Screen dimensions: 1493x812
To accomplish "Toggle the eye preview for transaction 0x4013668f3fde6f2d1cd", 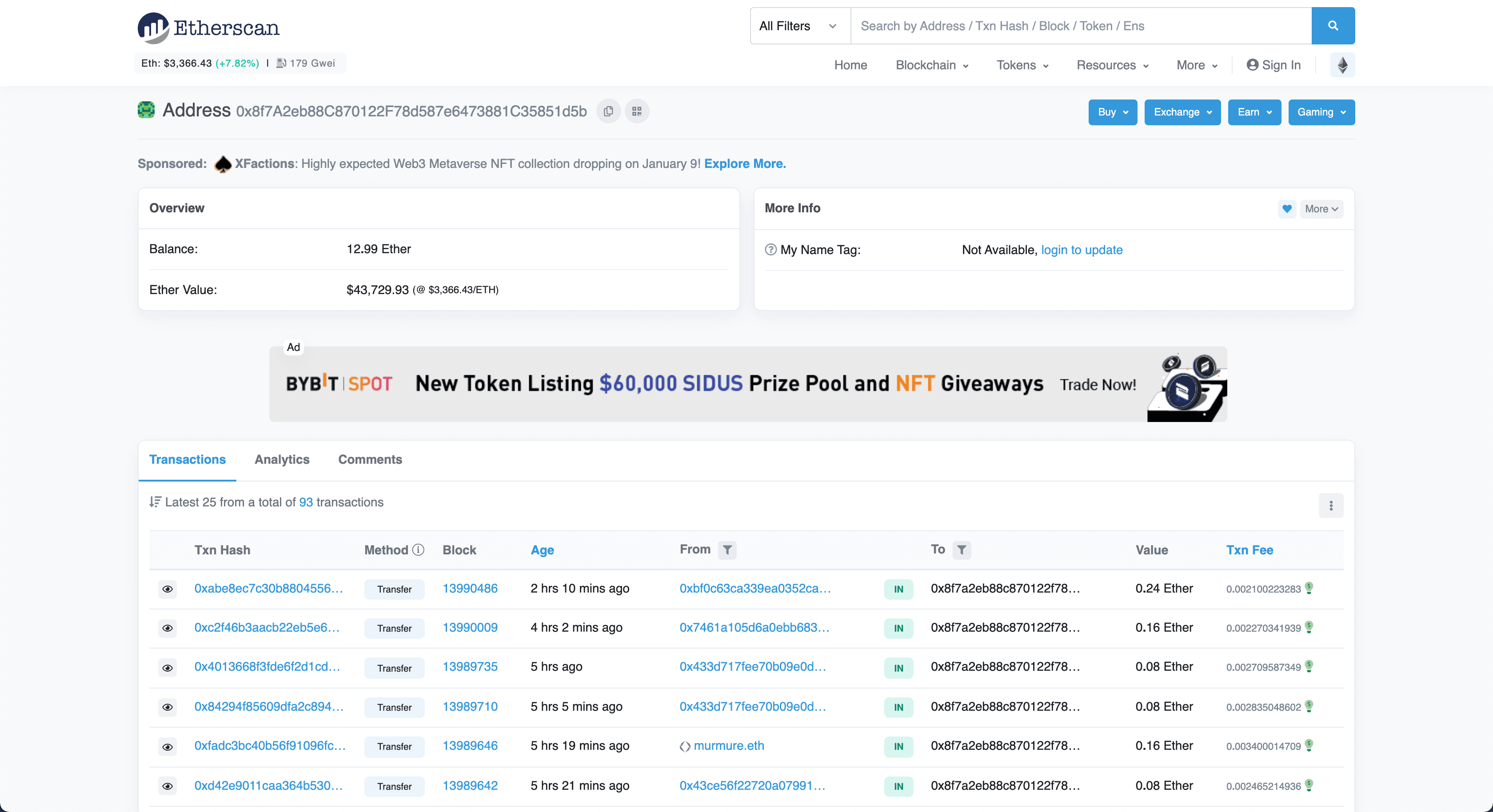I will coord(168,668).
